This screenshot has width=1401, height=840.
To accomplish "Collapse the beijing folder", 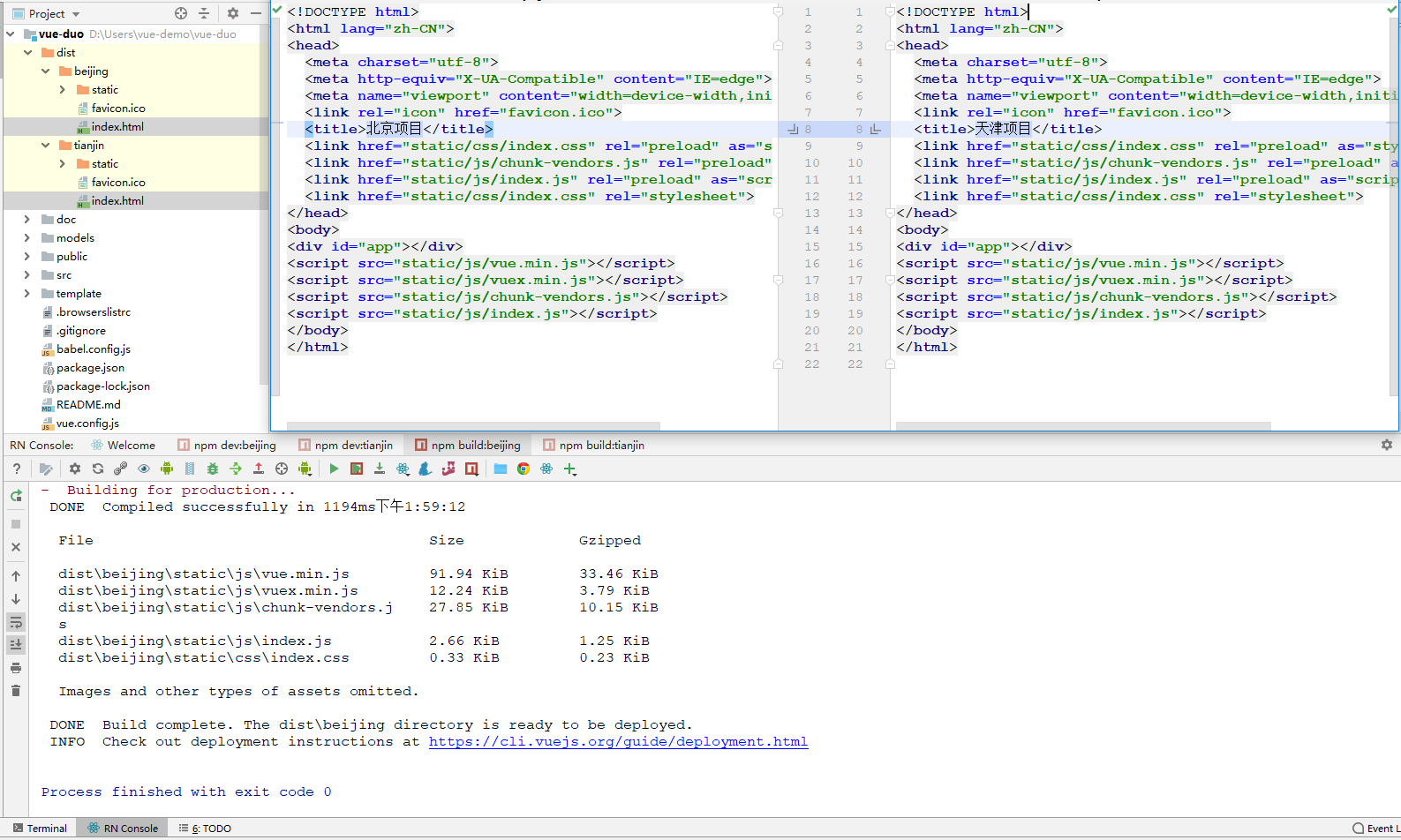I will (x=45, y=71).
